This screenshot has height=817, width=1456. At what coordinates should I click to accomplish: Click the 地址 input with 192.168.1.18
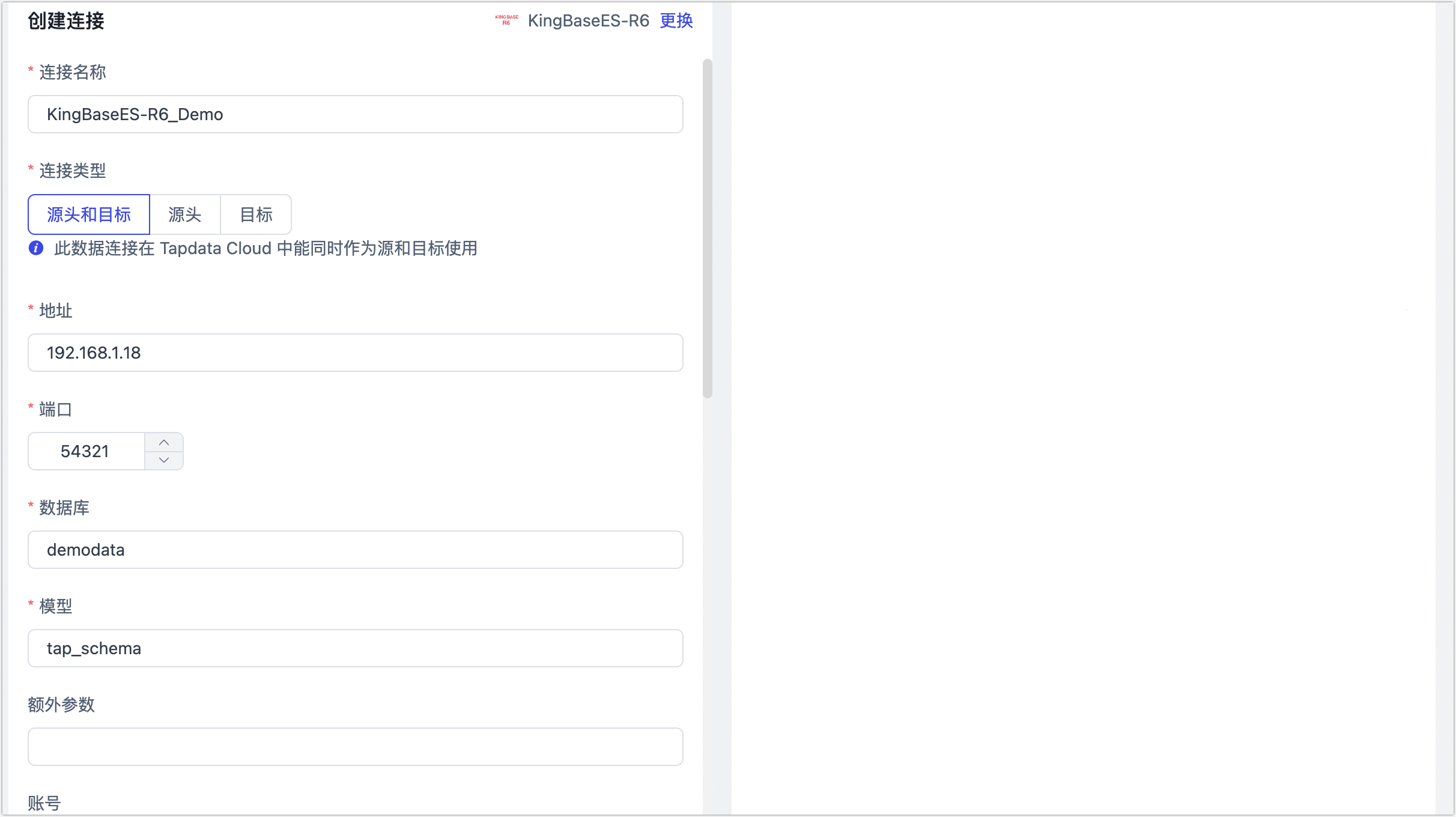coord(356,353)
